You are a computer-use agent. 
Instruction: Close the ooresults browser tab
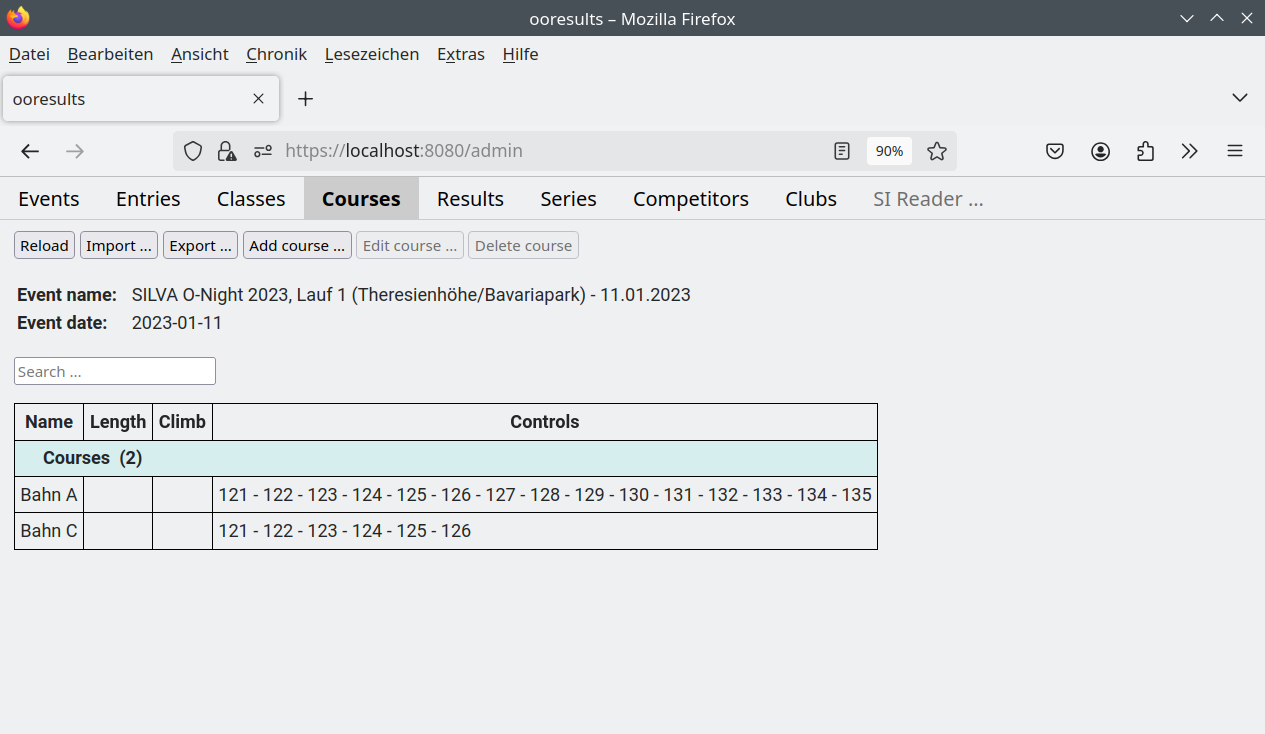[258, 99]
